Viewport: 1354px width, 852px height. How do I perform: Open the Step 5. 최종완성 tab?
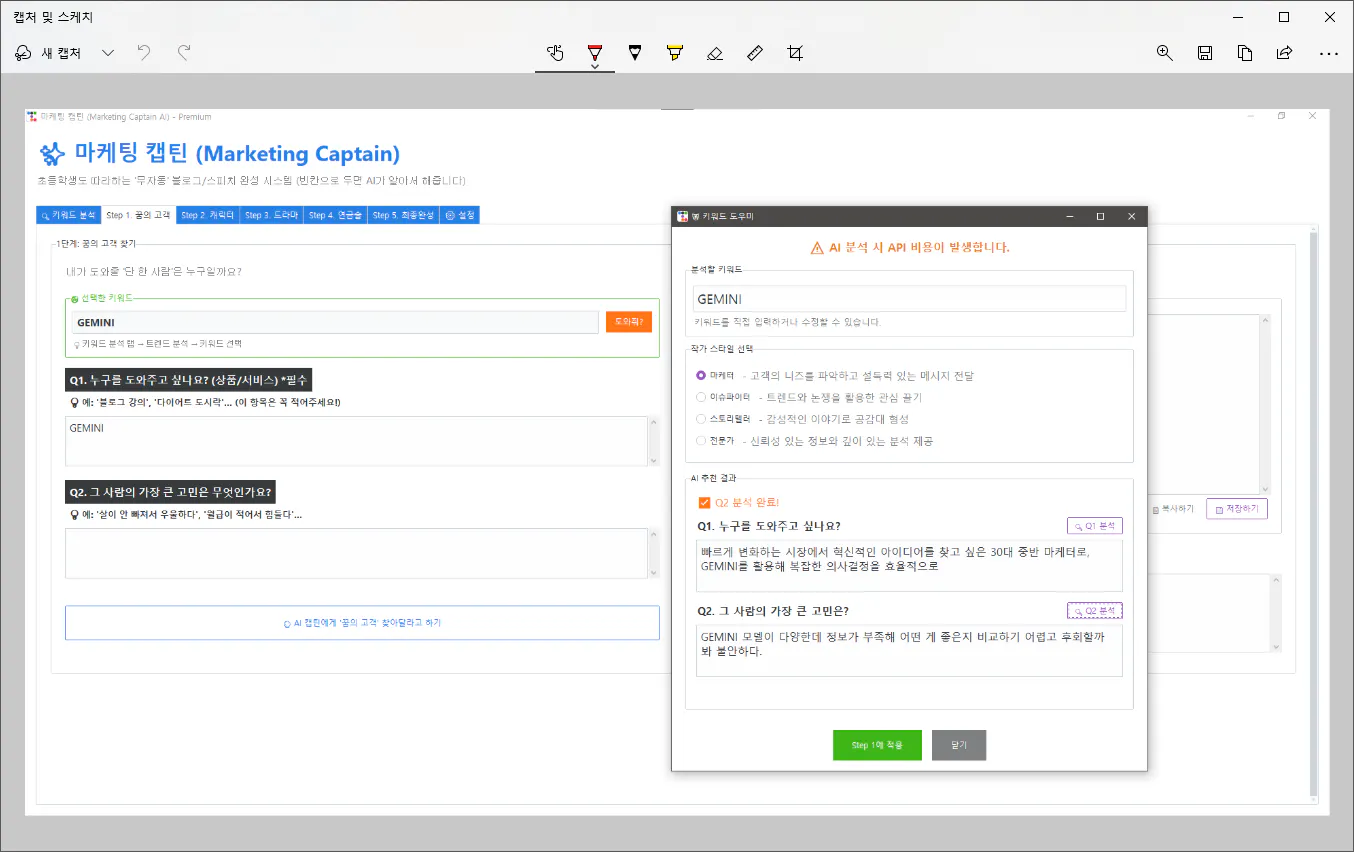(403, 215)
